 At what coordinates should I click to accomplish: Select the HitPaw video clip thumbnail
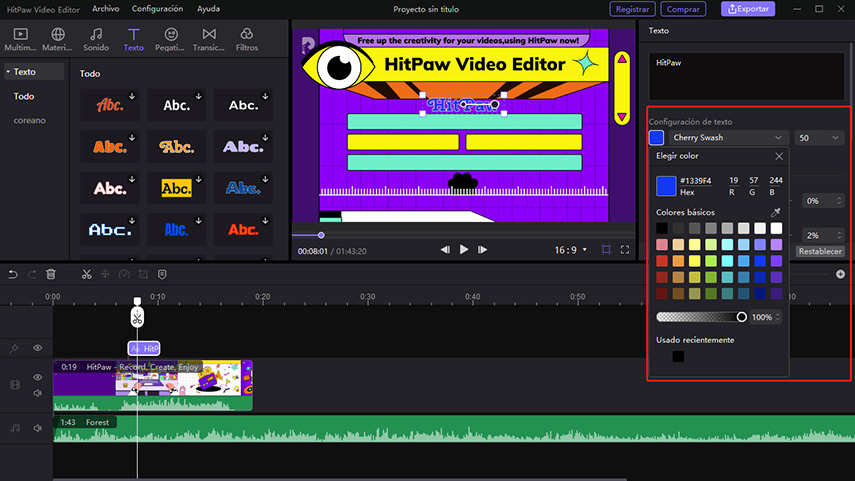[x=153, y=385]
